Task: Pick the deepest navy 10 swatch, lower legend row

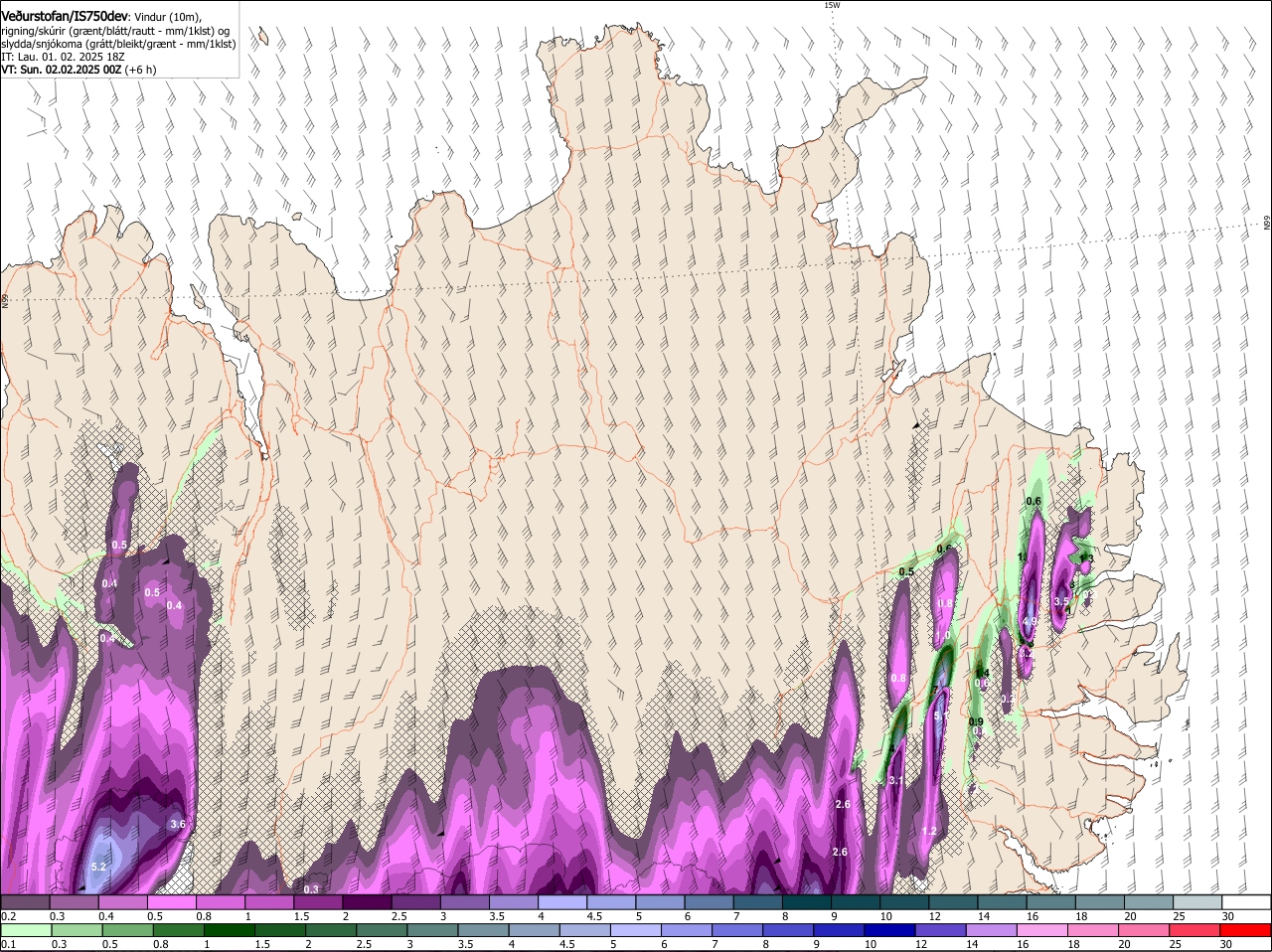Action: pos(889,930)
